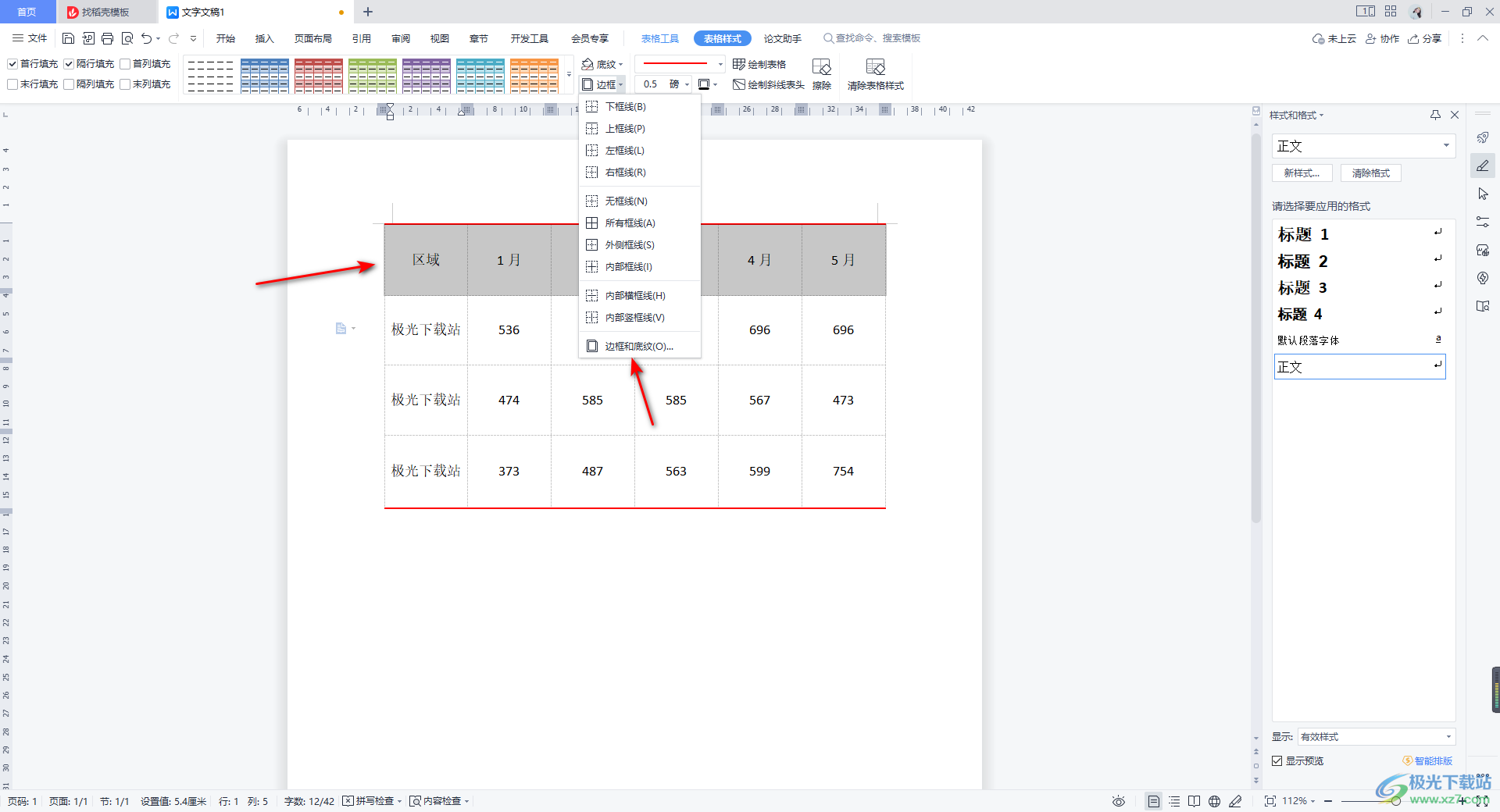Switch to page layout view icon
Viewport: 1500px width, 812px height.
pyautogui.click(x=1153, y=801)
